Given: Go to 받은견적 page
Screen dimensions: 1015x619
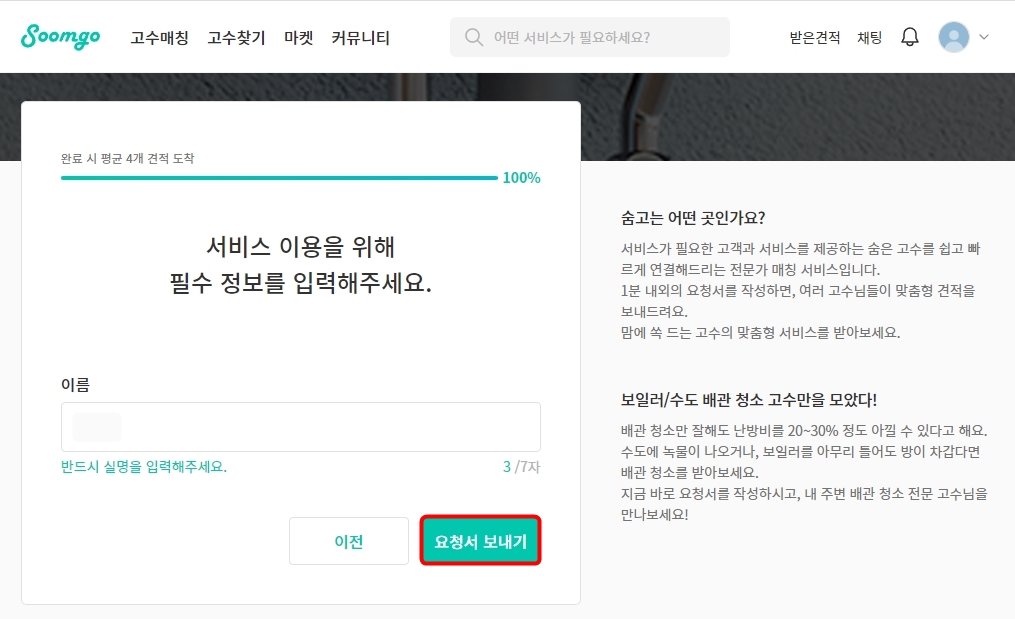Looking at the screenshot, I should 814,38.
